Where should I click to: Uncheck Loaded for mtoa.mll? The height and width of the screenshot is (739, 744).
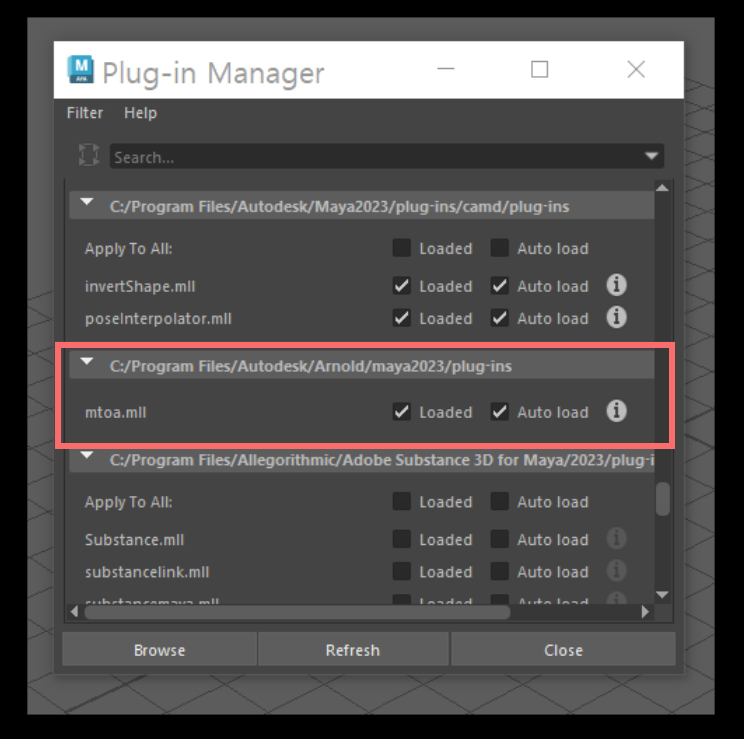tap(402, 412)
